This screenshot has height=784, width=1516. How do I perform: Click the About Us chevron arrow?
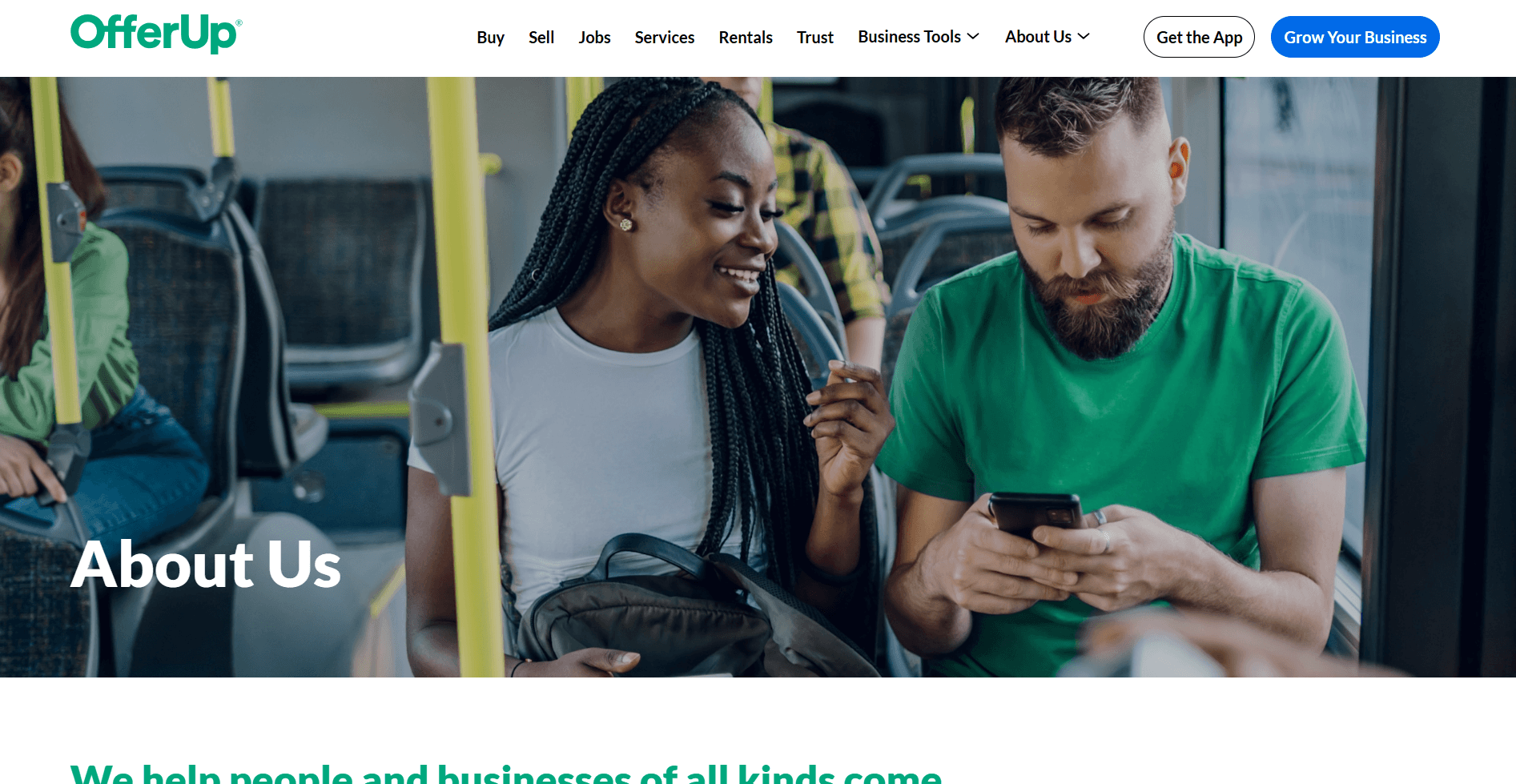coord(1084,37)
